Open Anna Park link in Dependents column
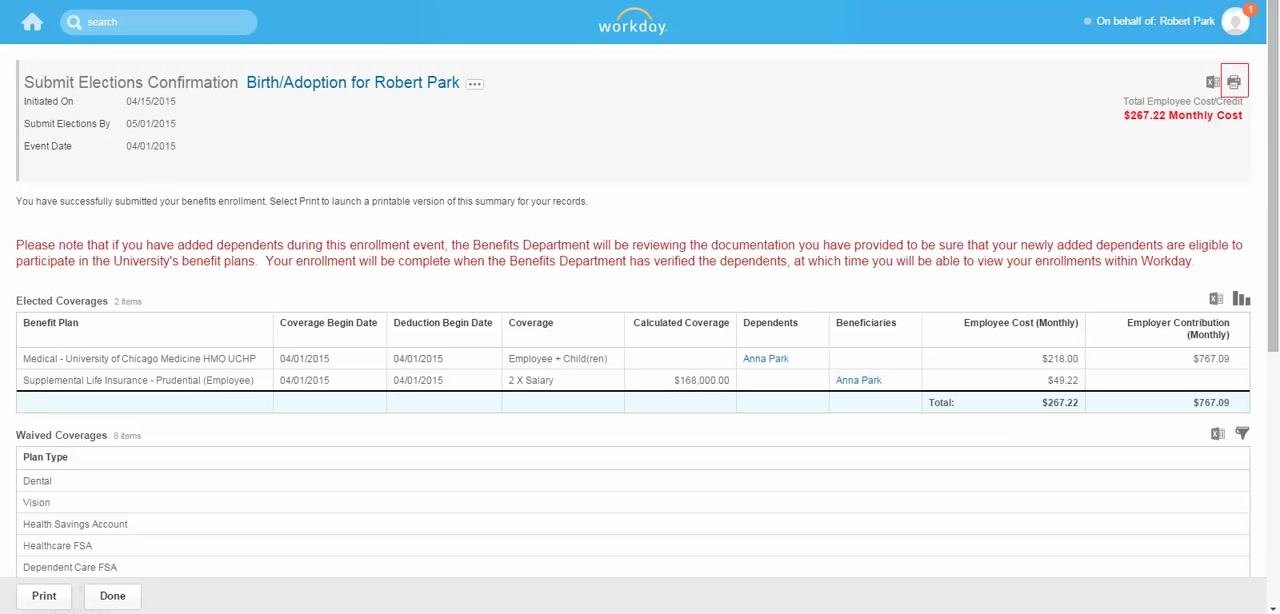Screen dimensions: 1280x614 tap(766, 359)
